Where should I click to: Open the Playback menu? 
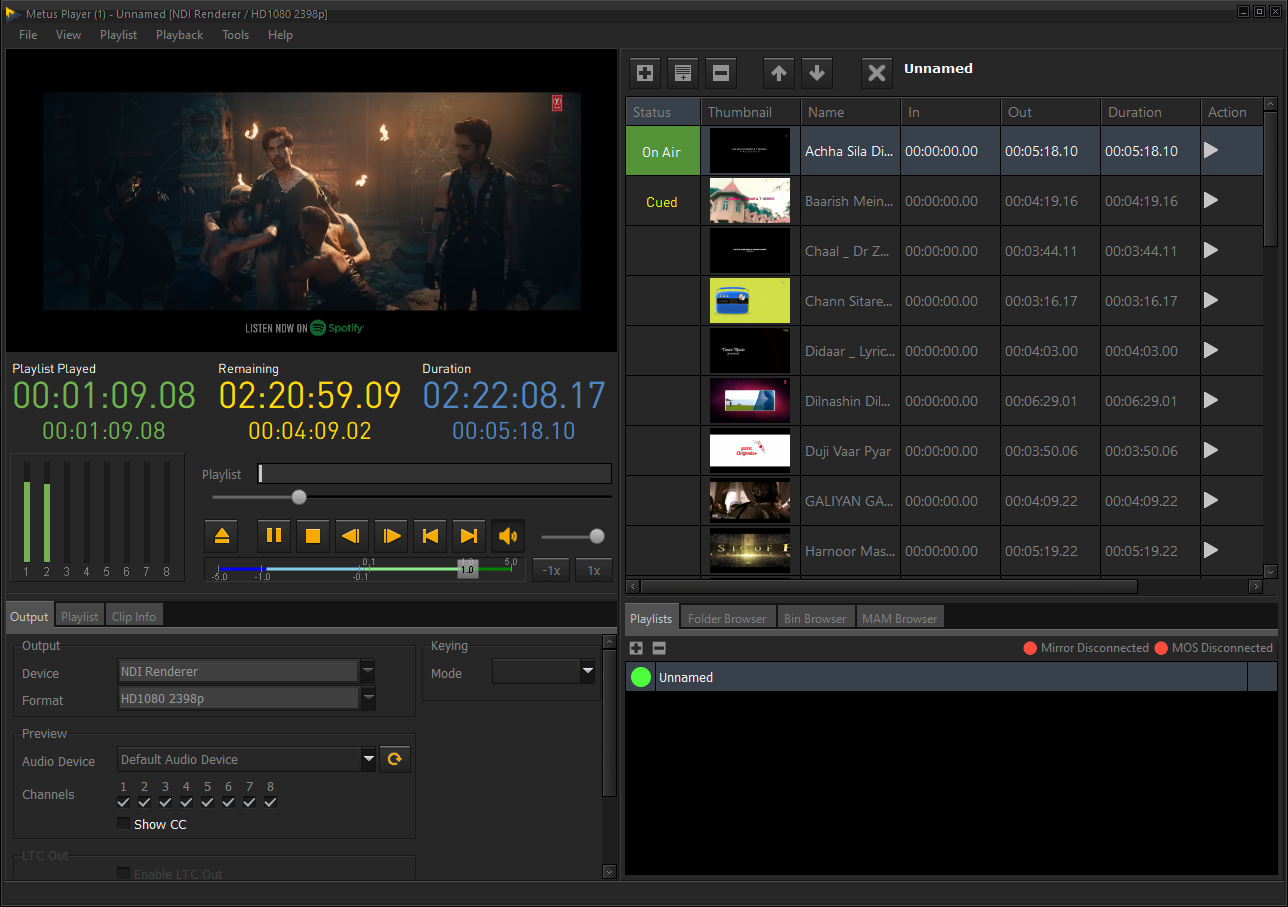pos(179,34)
